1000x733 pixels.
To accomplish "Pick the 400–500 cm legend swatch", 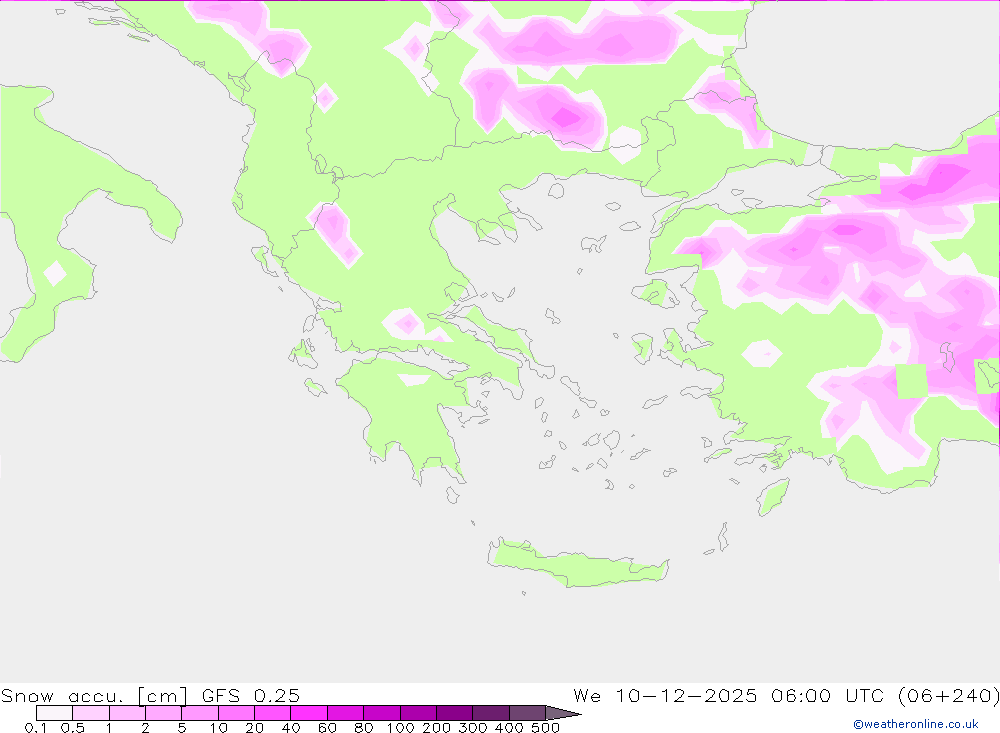I will 527,713.
